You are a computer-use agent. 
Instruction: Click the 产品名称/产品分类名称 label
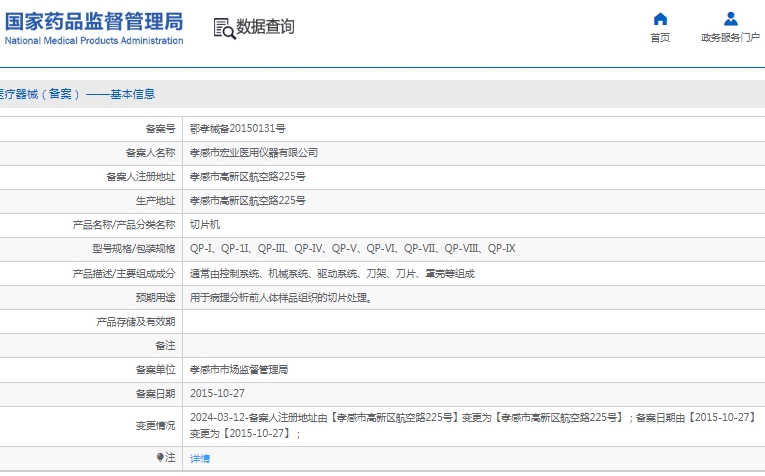point(124,224)
